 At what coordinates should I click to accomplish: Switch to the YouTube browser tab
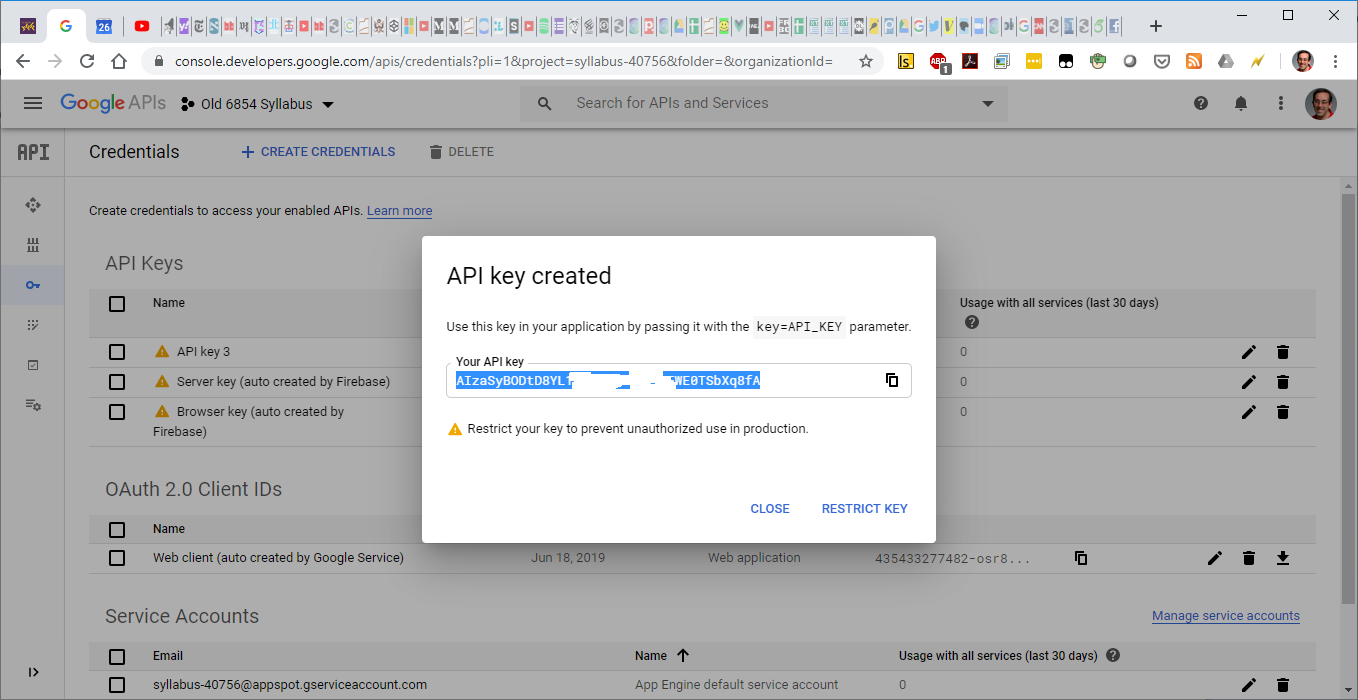142,26
